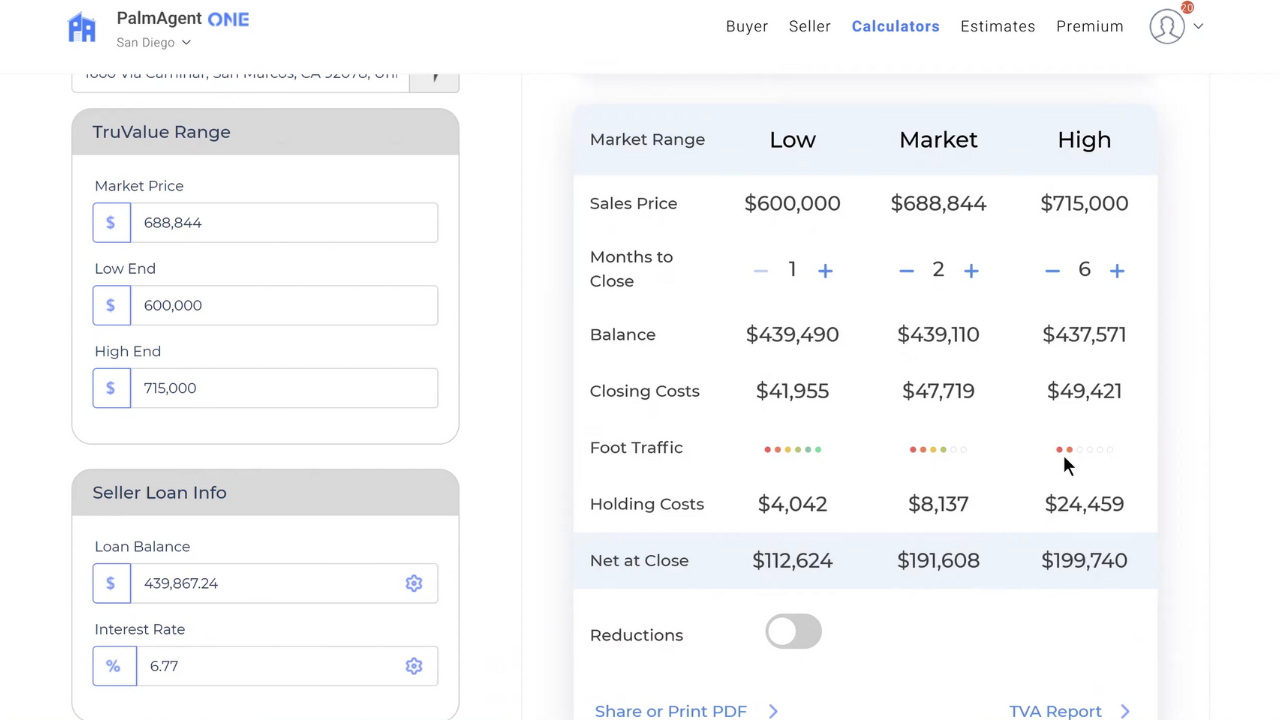Expand the San Diego location dropdown
This screenshot has height=720, width=1280.
(x=154, y=43)
